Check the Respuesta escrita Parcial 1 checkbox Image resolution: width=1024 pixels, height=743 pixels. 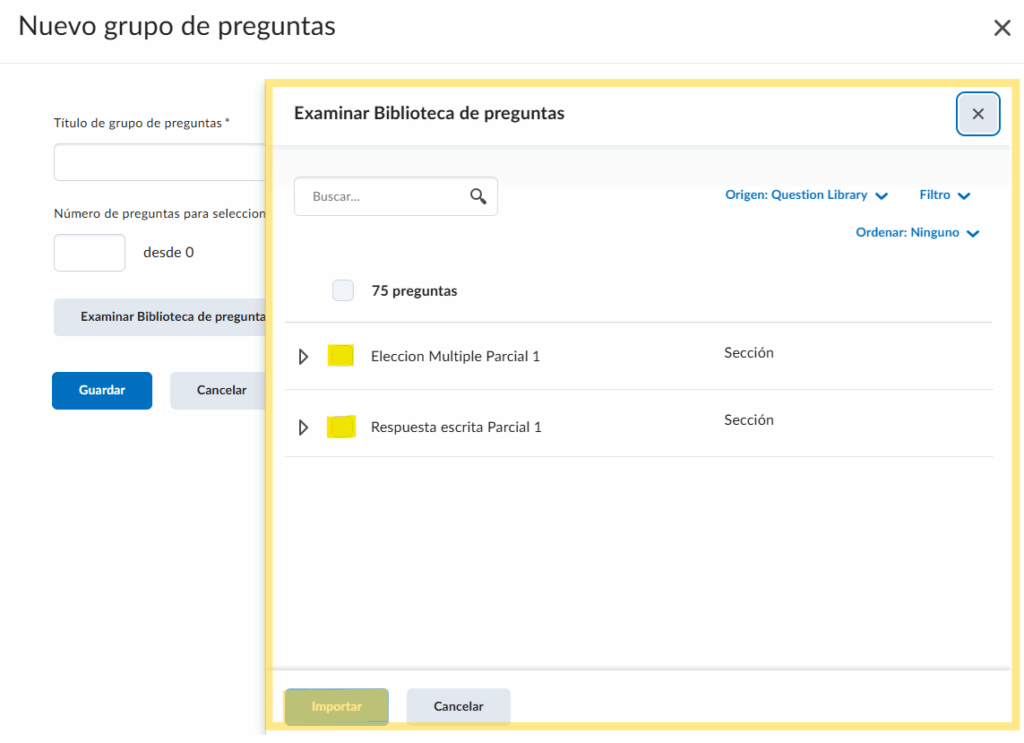pos(341,427)
